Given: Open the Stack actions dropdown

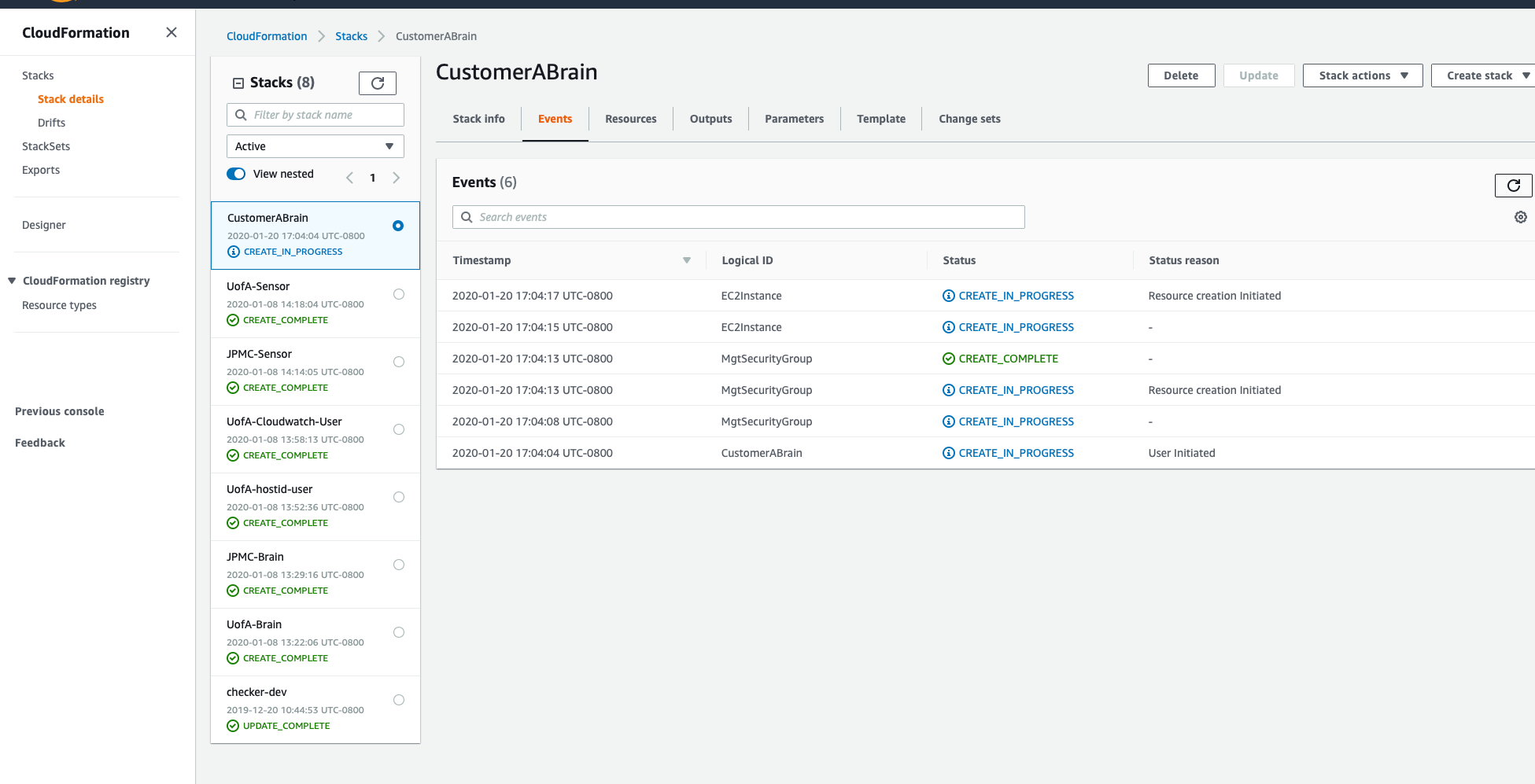Looking at the screenshot, I should point(1362,75).
